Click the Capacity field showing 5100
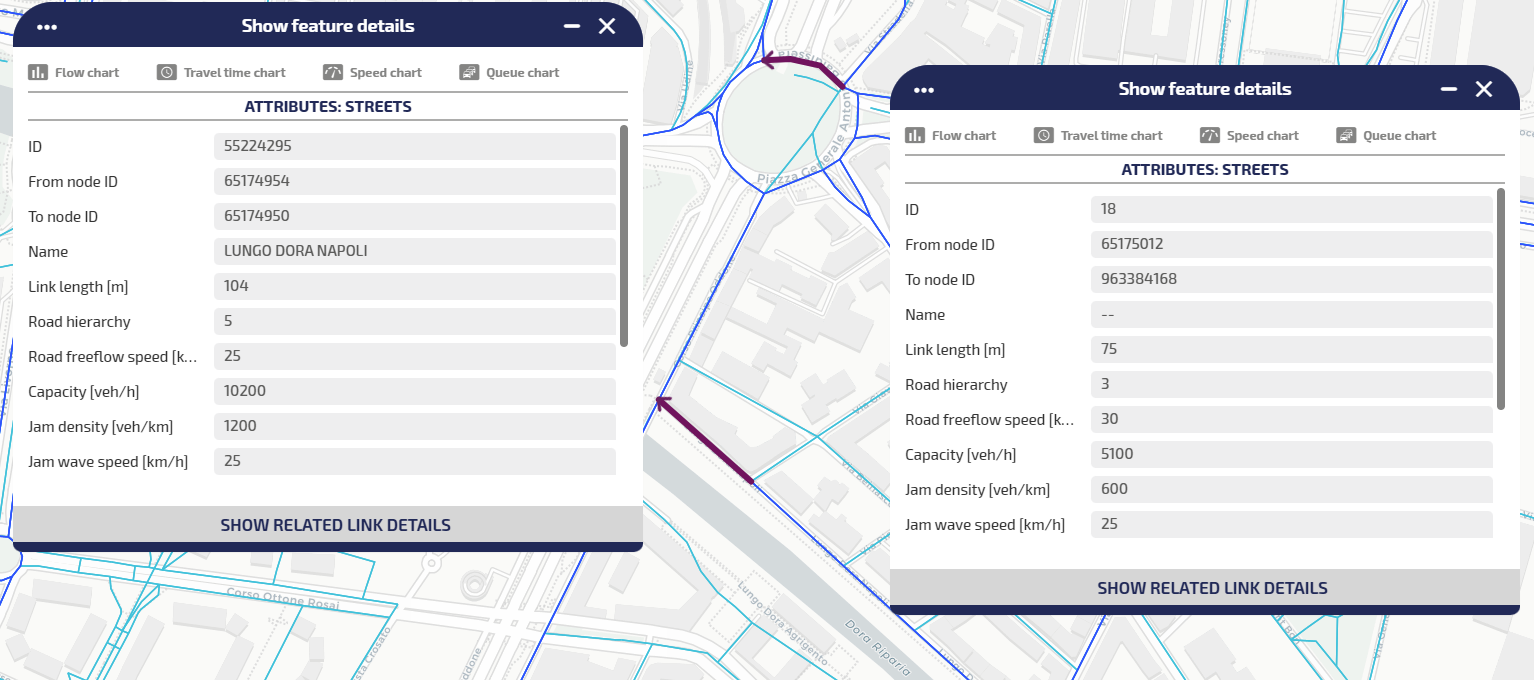 [1291, 454]
